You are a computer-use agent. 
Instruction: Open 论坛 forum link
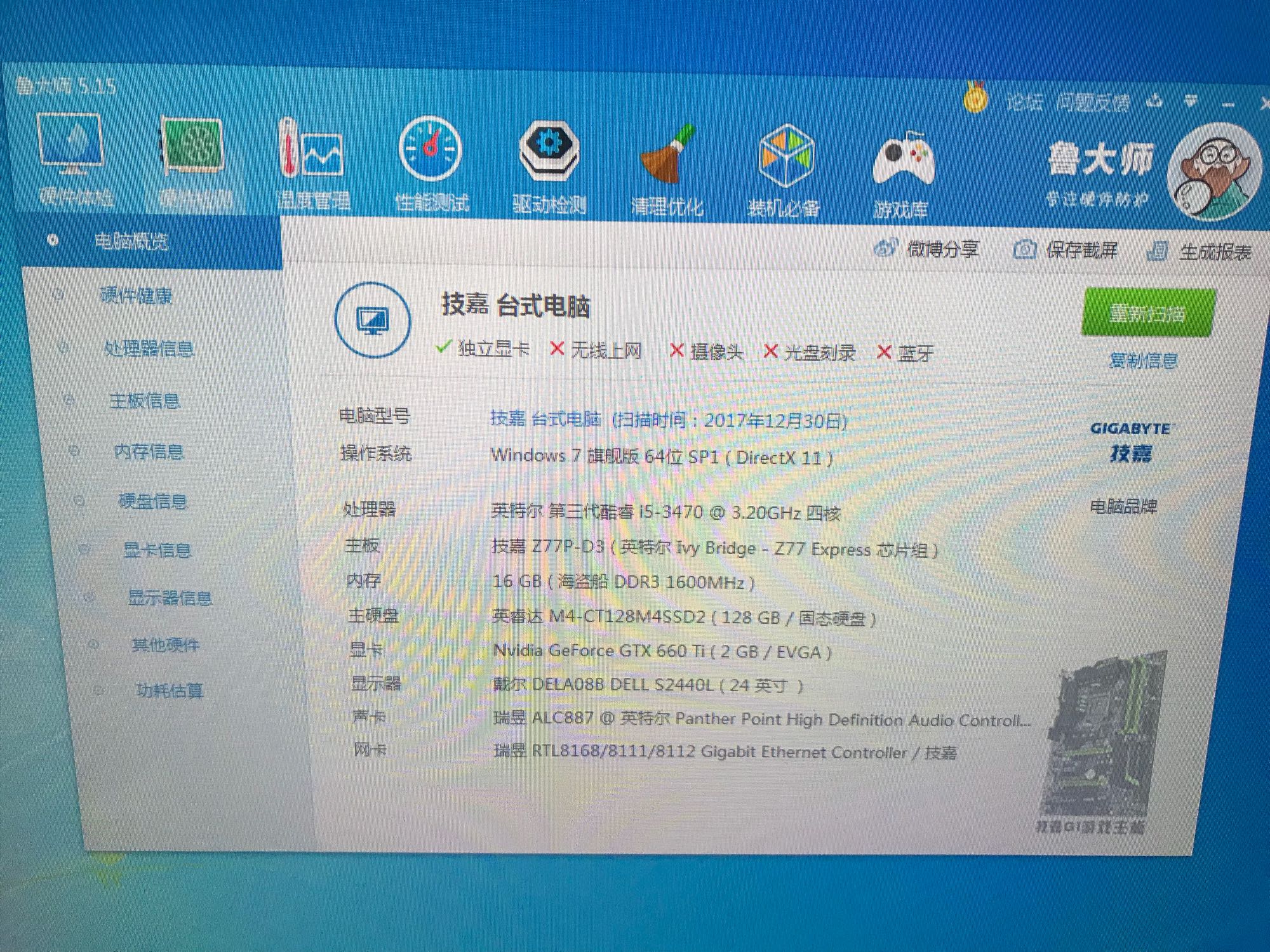[x=1024, y=102]
